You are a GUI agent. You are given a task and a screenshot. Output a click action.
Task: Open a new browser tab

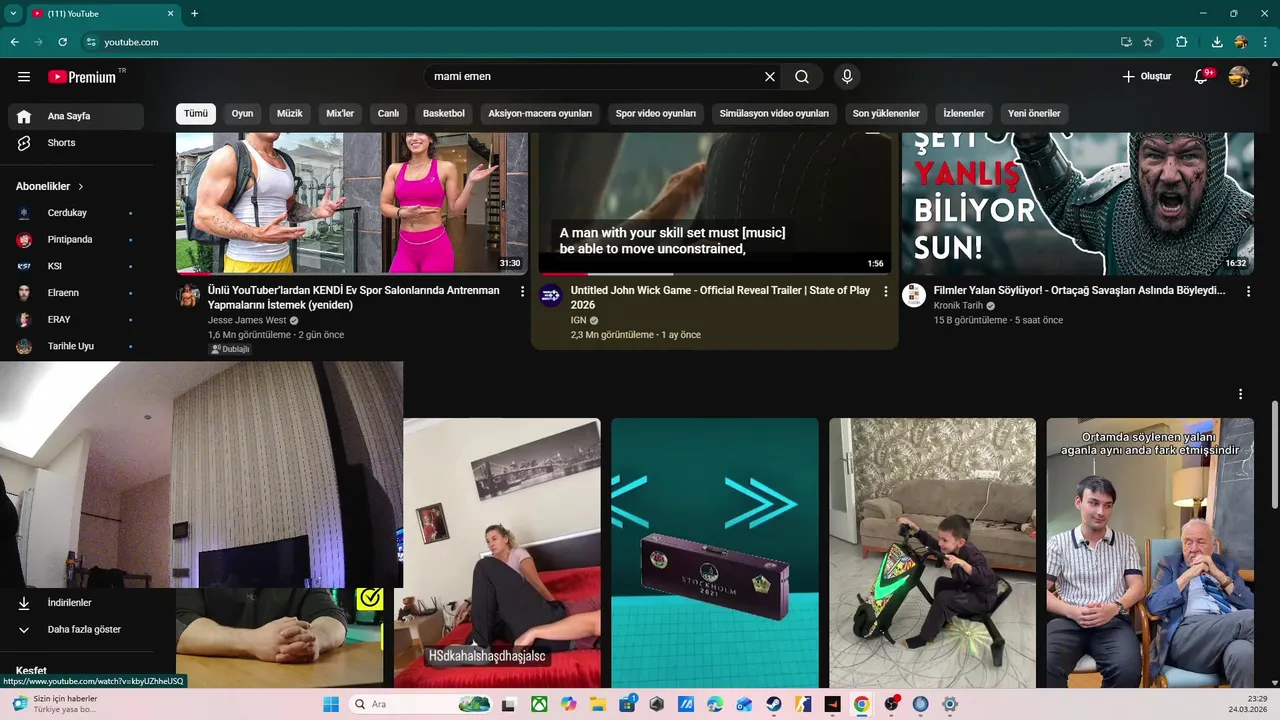coord(194,13)
